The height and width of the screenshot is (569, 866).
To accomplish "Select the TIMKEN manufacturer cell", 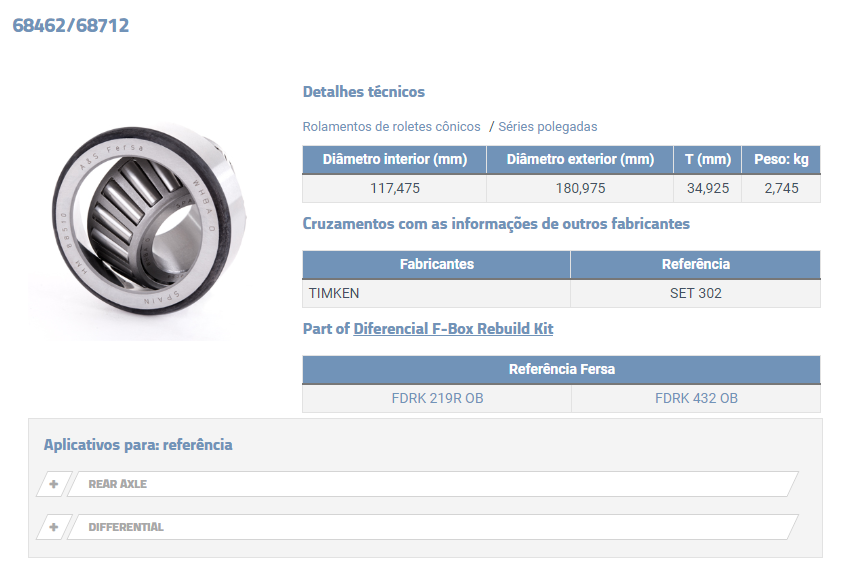I will click(x=436, y=294).
